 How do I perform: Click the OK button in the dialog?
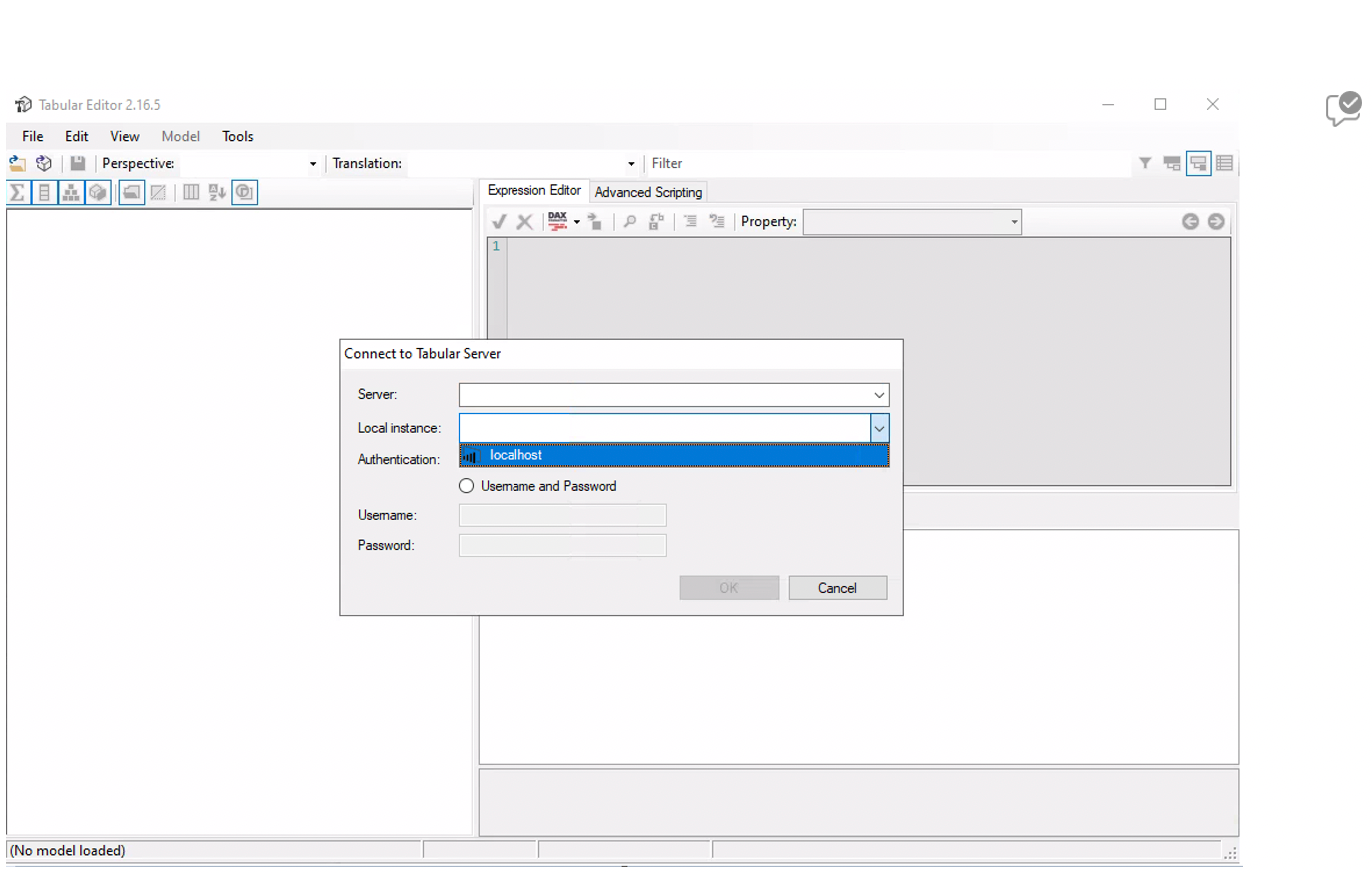[x=729, y=588]
